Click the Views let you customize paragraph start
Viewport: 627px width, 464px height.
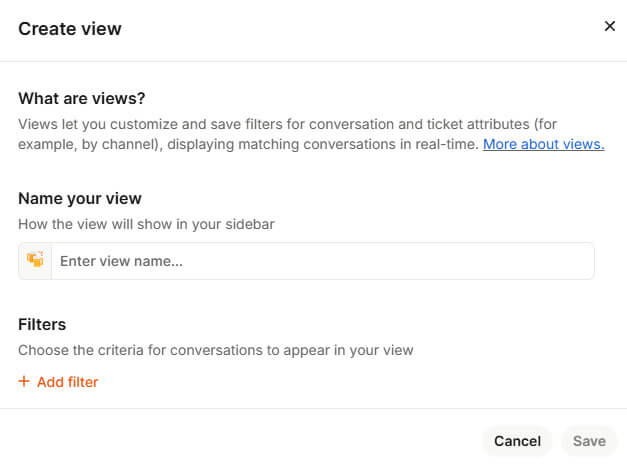(60, 124)
